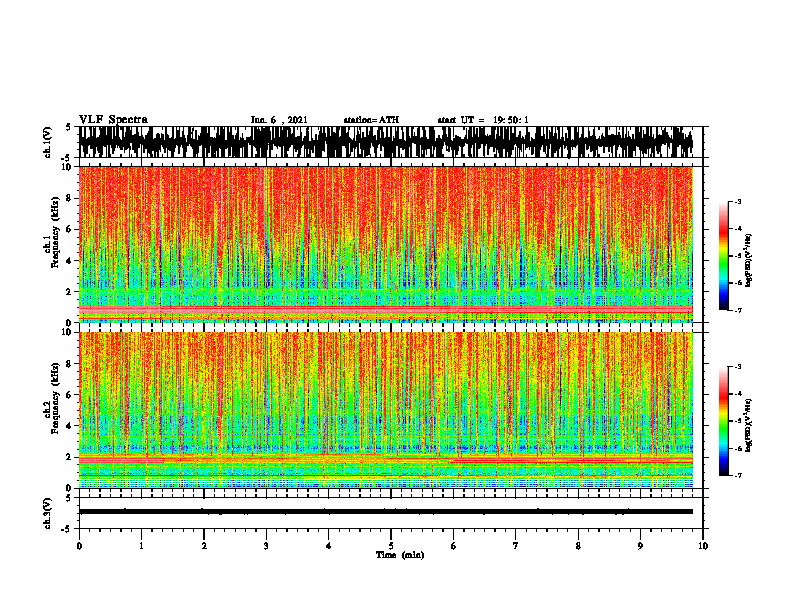Click the time-axis tick label "10"

[703, 546]
